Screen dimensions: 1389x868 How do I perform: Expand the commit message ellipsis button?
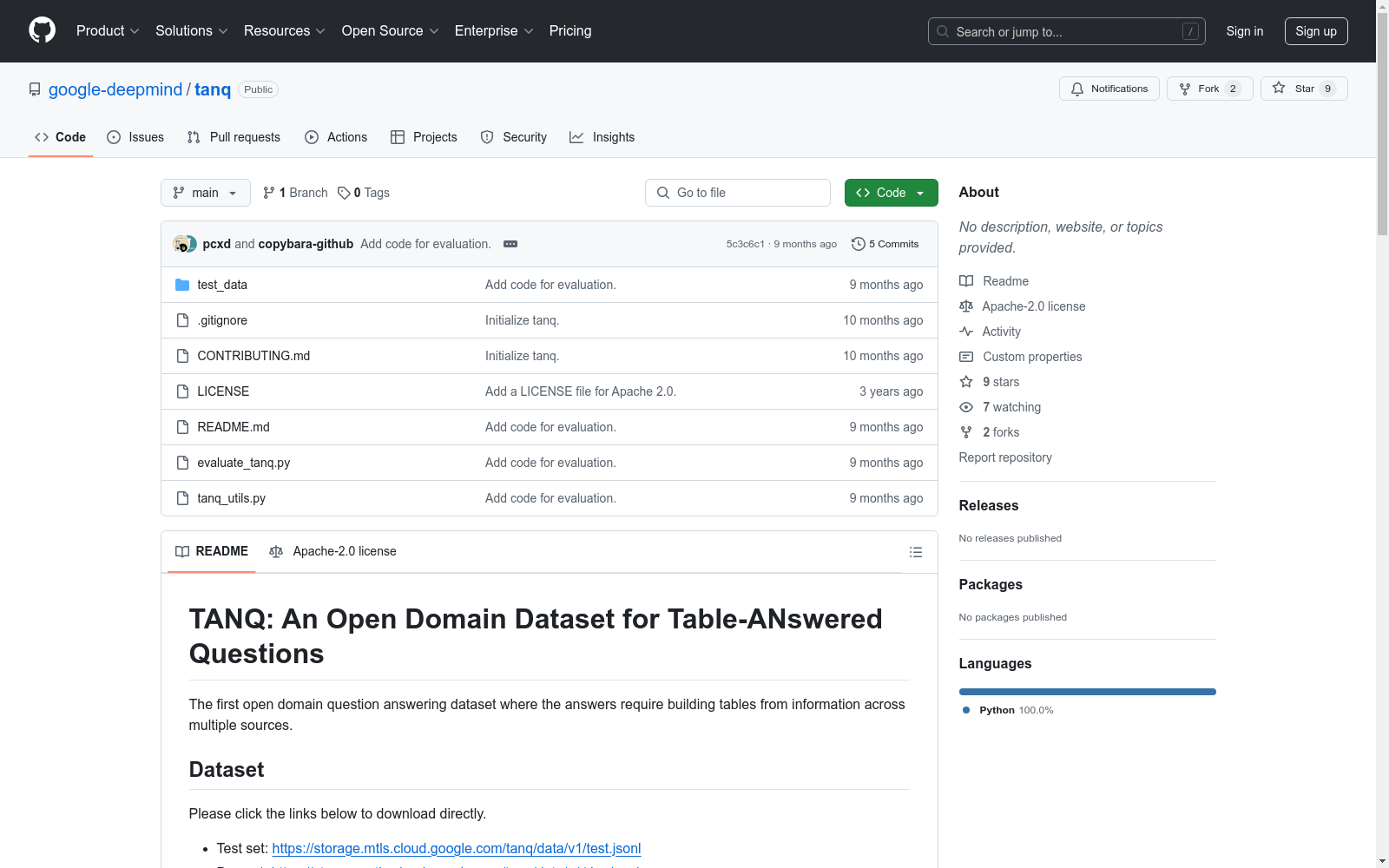click(x=510, y=244)
